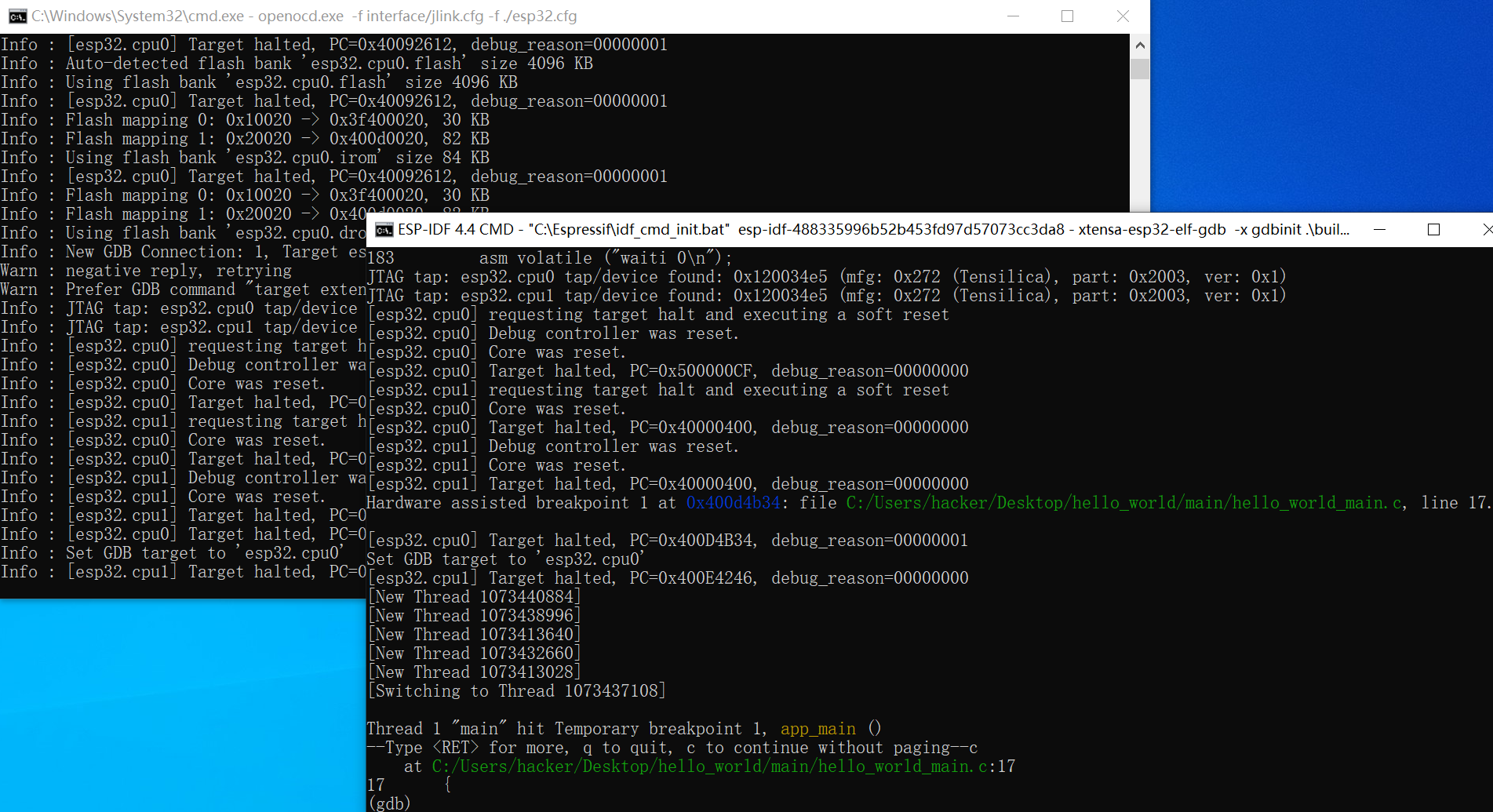Click 'Flash mapping 1: 0x20020 -> 0x400d0020' line

[x=245, y=139]
